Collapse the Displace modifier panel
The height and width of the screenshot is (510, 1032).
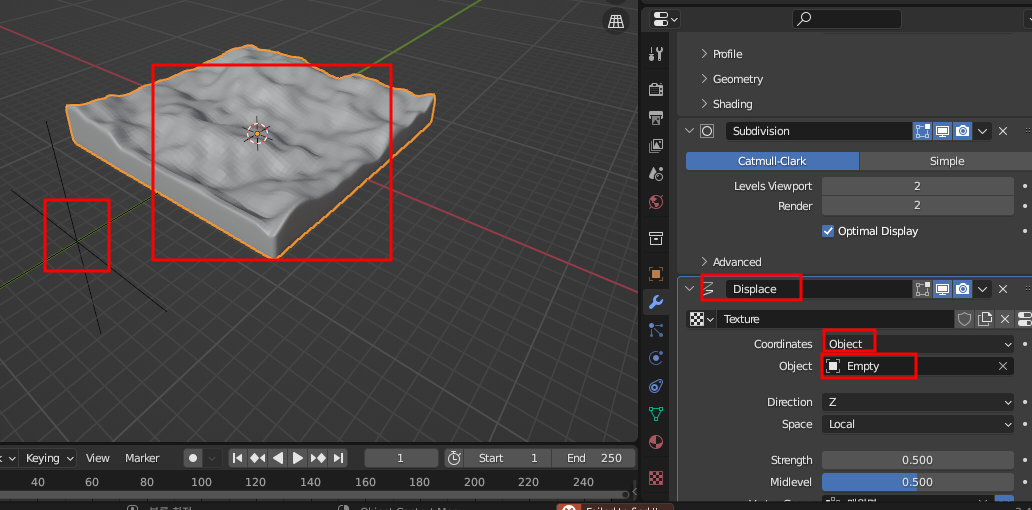tap(689, 288)
